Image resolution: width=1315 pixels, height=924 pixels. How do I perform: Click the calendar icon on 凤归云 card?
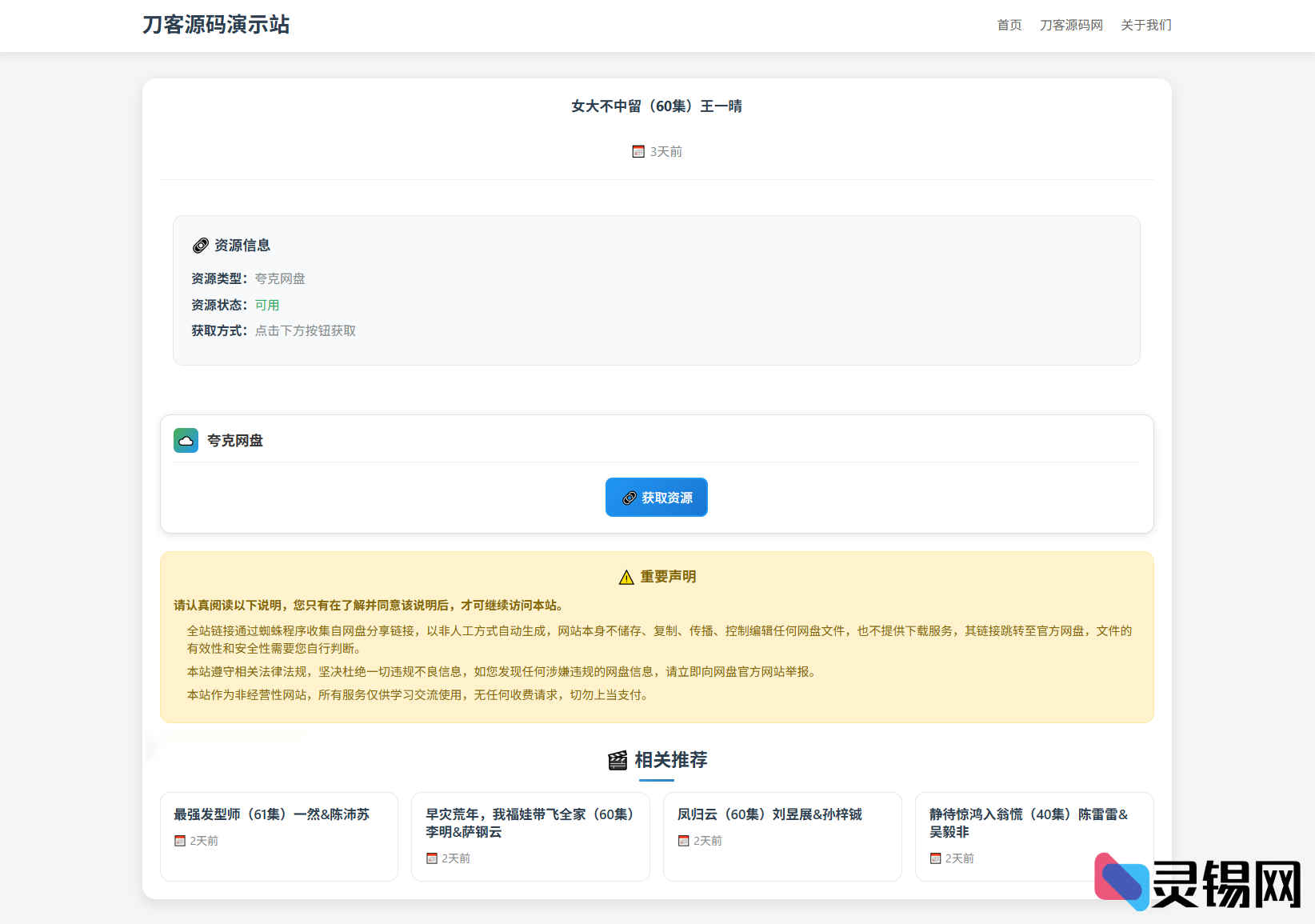pos(683,840)
